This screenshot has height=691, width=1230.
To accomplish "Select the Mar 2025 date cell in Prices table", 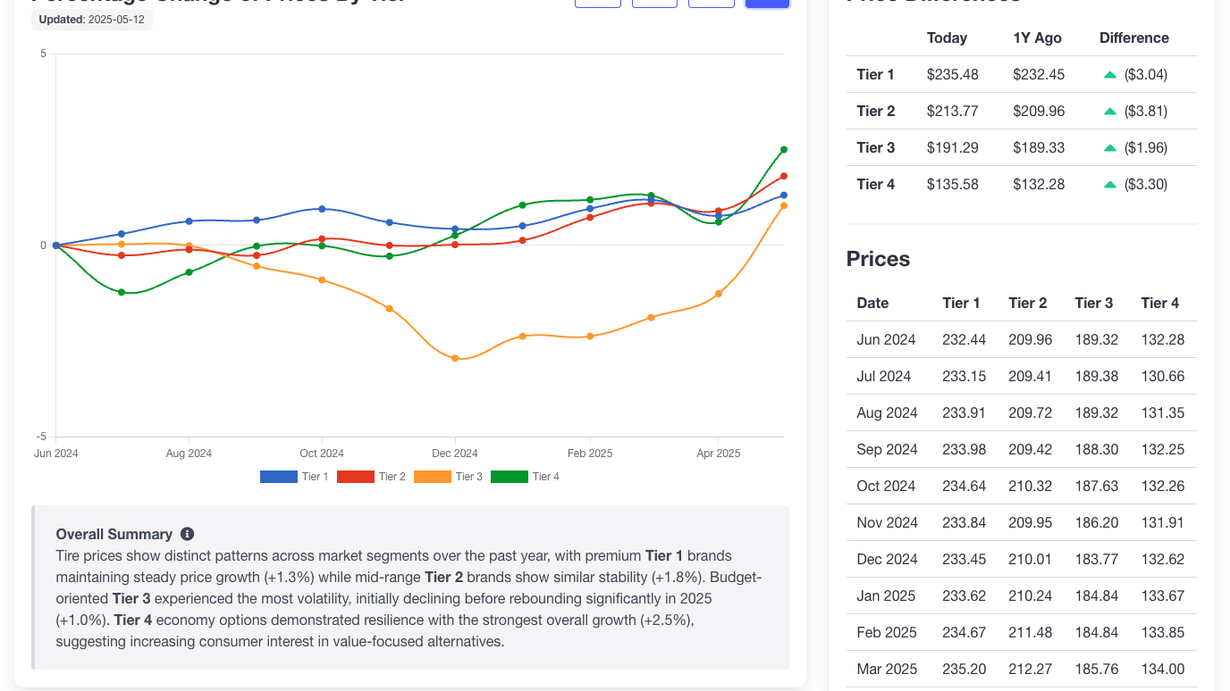I will (886, 669).
